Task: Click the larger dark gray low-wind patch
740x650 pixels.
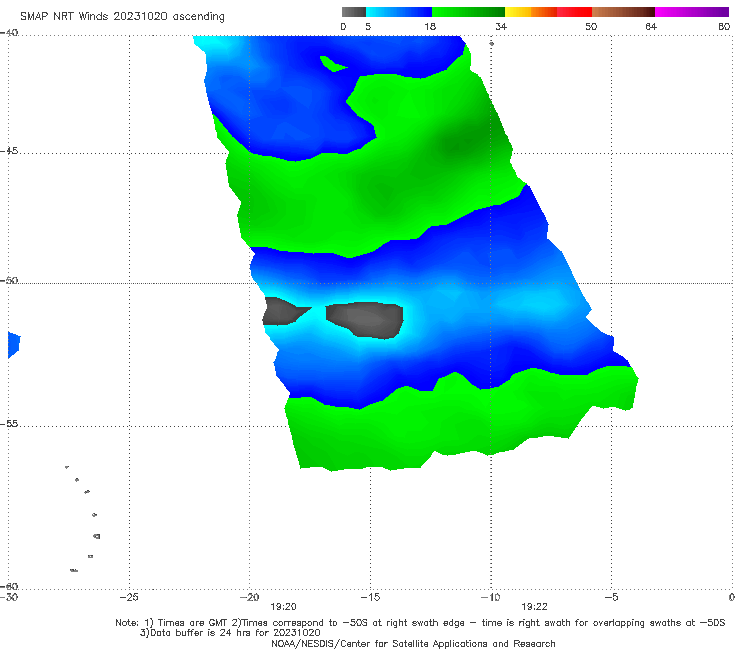Action: point(366,319)
